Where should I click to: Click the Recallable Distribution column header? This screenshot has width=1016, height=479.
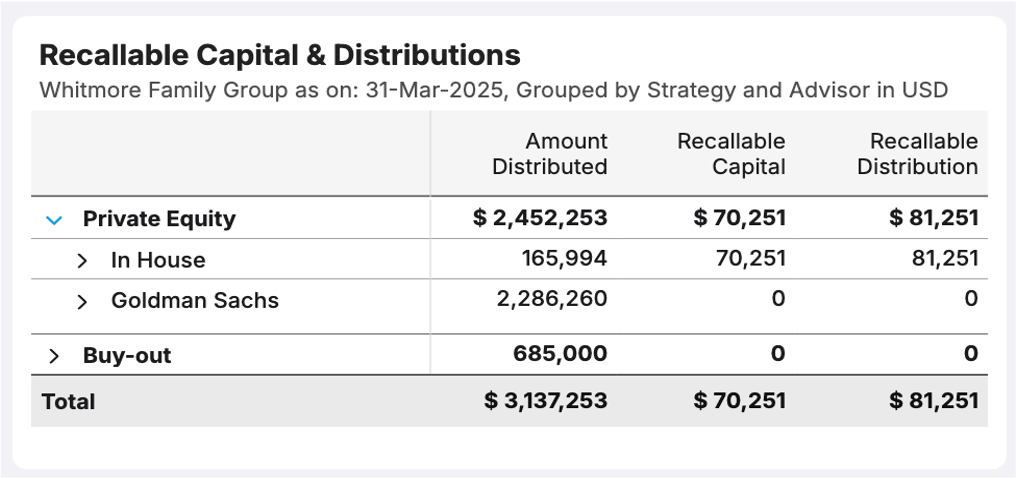(917, 154)
